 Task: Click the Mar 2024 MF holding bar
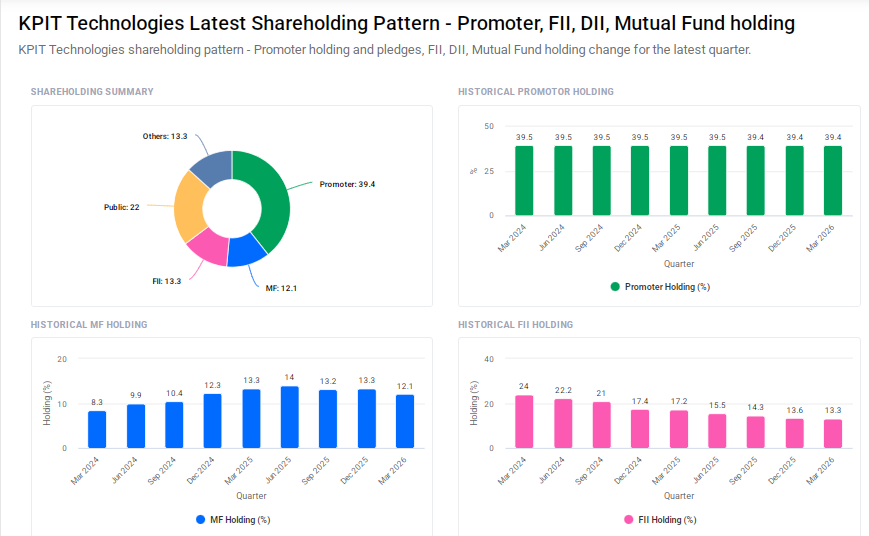(97, 430)
